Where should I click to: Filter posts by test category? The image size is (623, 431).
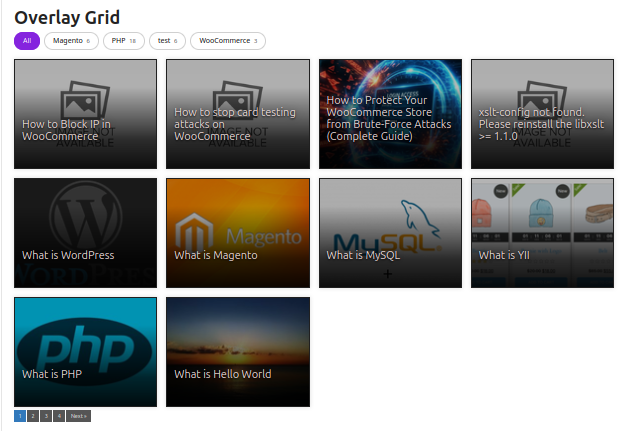click(x=167, y=41)
